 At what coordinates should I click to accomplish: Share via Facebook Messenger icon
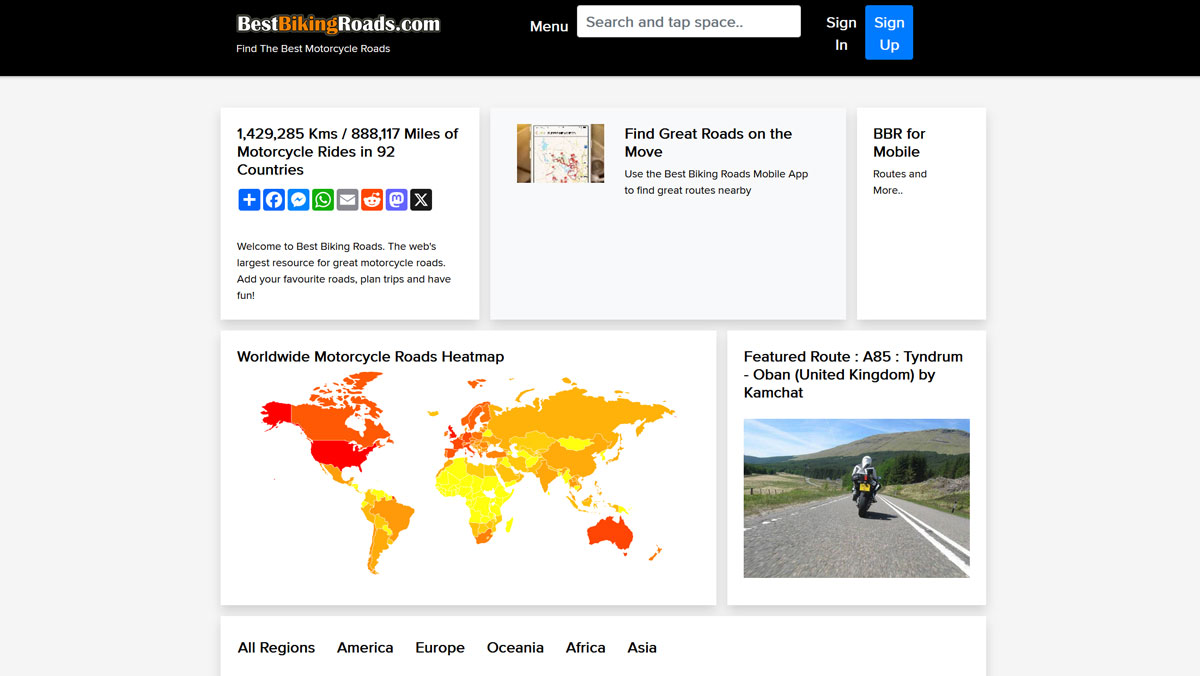pyautogui.click(x=298, y=200)
